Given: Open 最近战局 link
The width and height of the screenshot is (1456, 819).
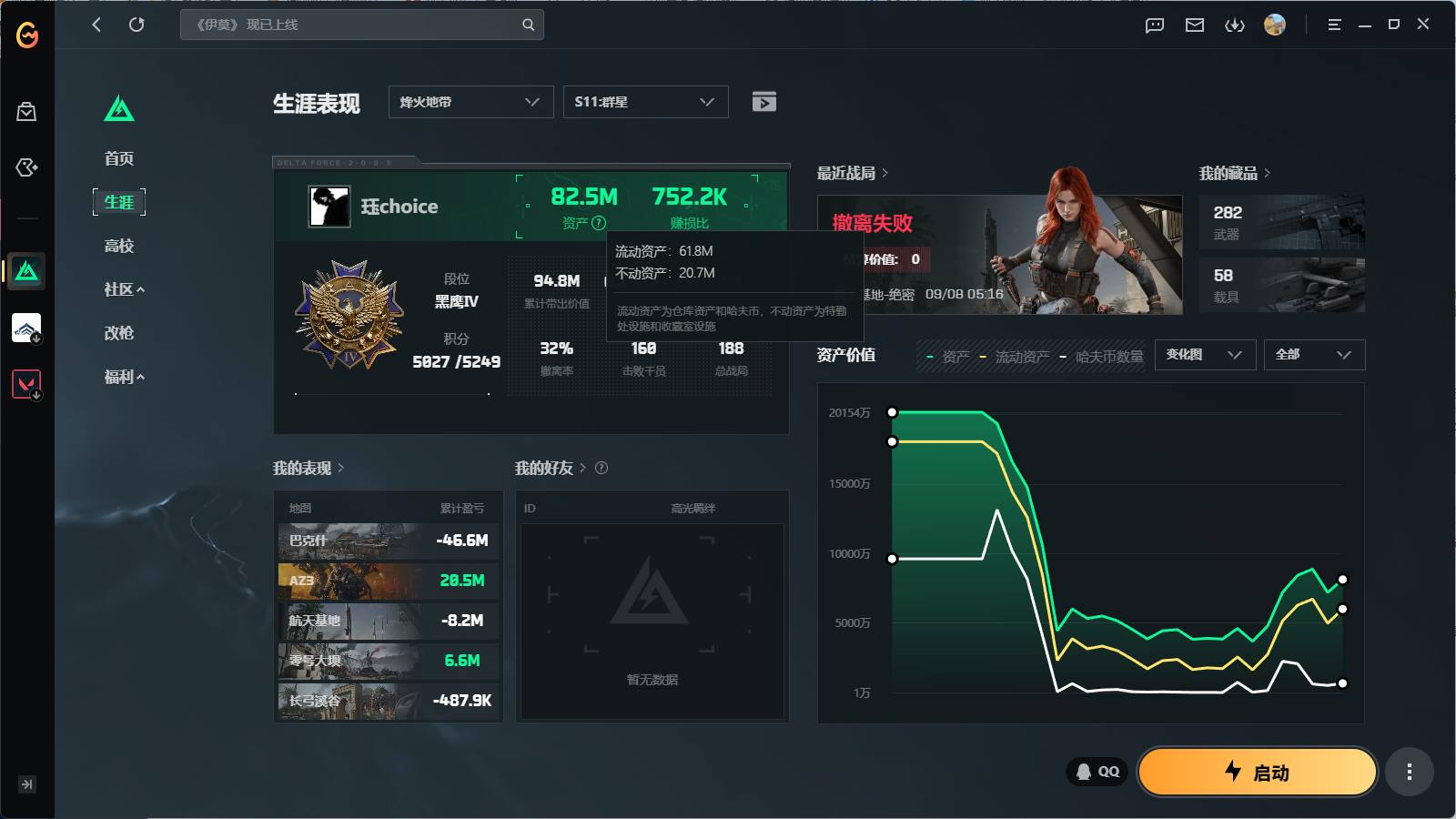Looking at the screenshot, I should (x=852, y=173).
